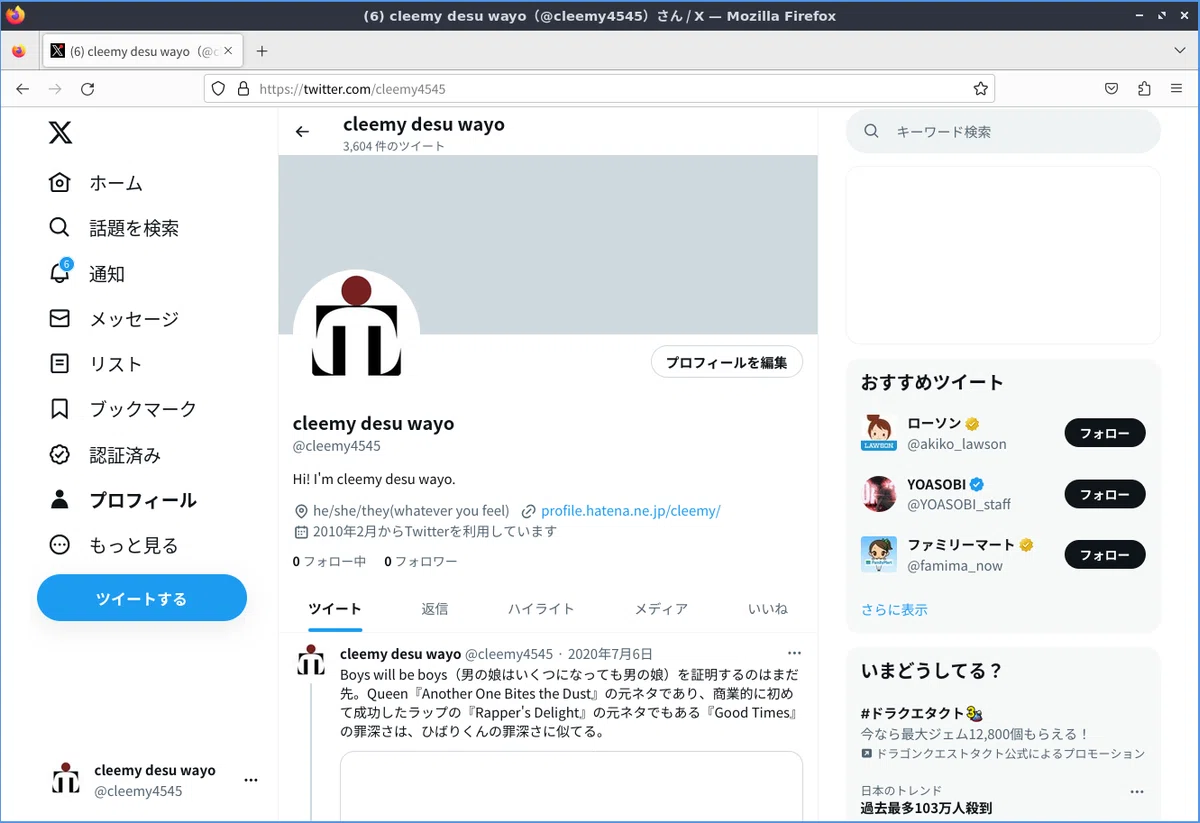This screenshot has width=1200, height=823.
Task: Click the search magnifier icon
Action: [x=871, y=131]
